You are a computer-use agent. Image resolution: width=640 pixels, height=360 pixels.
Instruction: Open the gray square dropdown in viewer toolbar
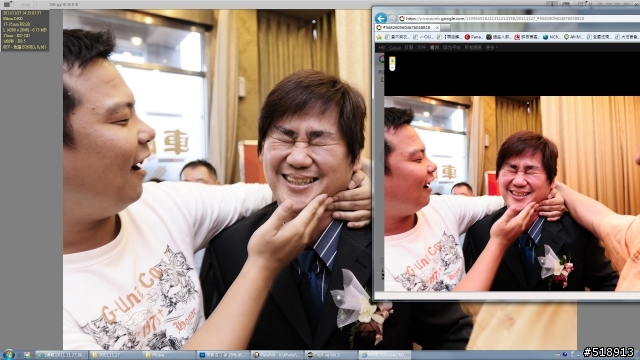pyautogui.click(x=7, y=4)
